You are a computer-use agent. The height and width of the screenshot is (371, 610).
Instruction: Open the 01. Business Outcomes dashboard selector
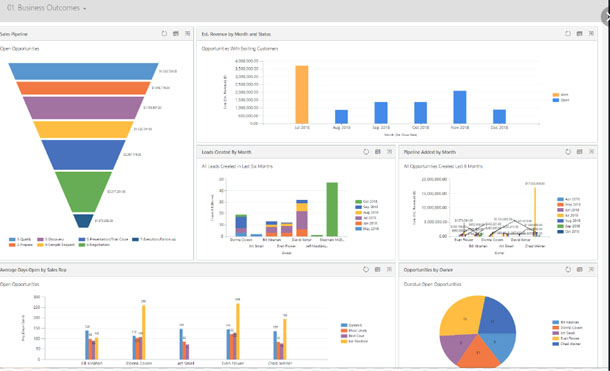click(x=46, y=8)
